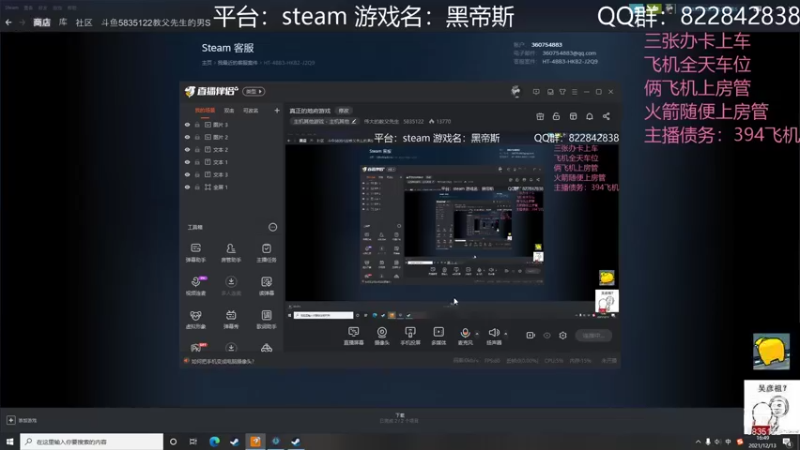This screenshot has height=450, width=800.
Task: Expand the speaker options arrow
Action: pos(506,334)
